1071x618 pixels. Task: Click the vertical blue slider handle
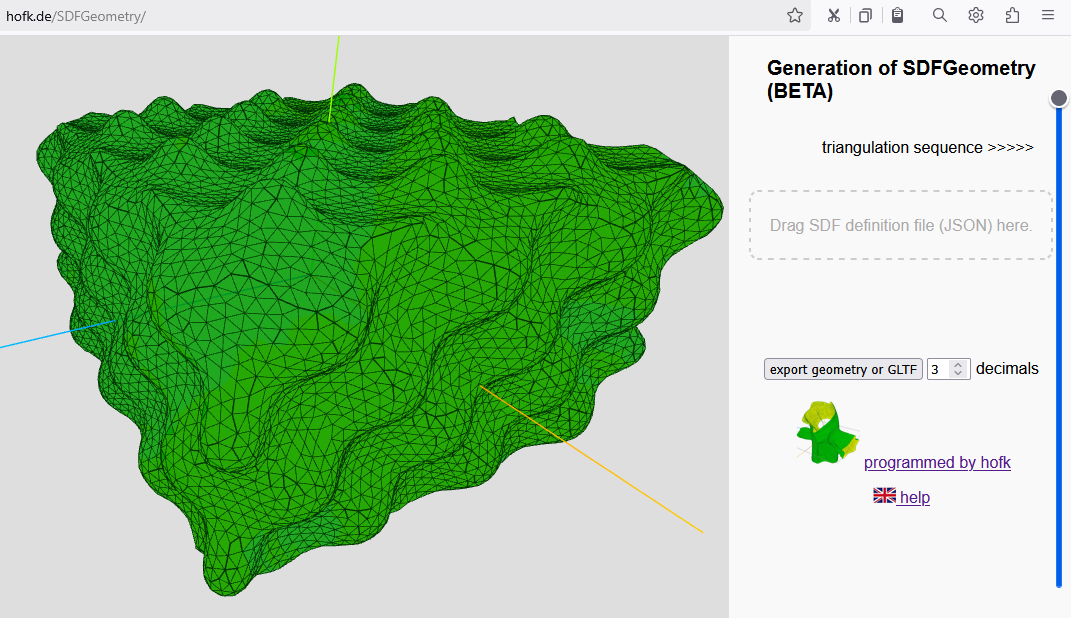tap(1059, 98)
